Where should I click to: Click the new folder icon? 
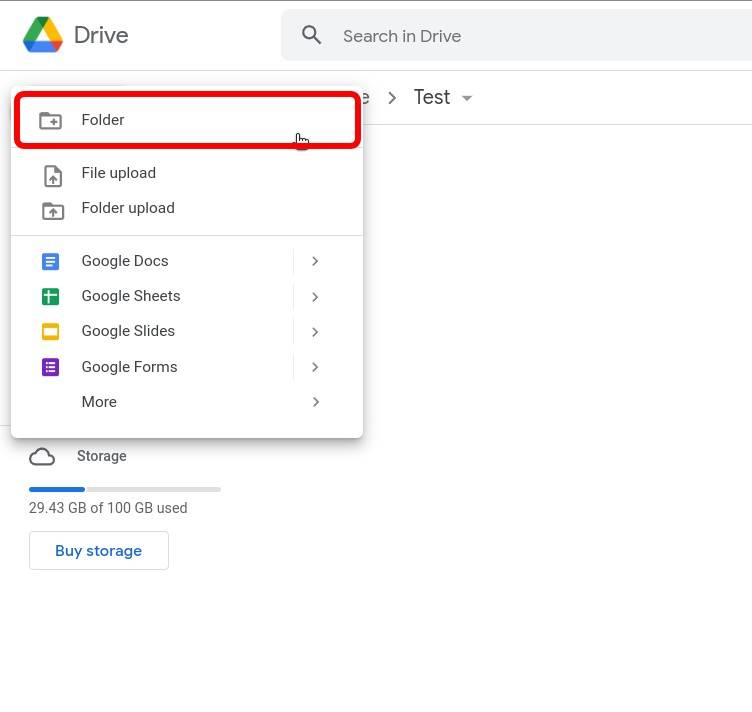point(50,120)
